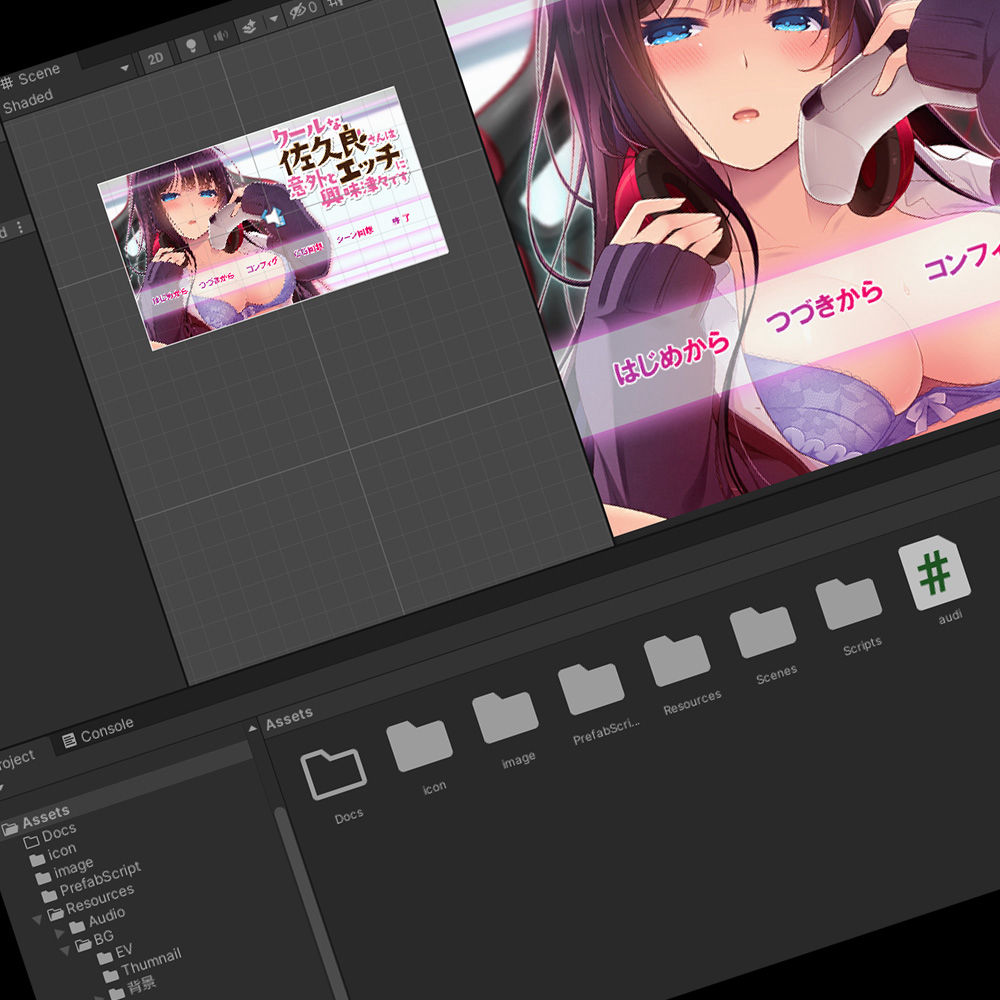
Task: Select the title canvas image in Scene view
Action: [x=273, y=218]
